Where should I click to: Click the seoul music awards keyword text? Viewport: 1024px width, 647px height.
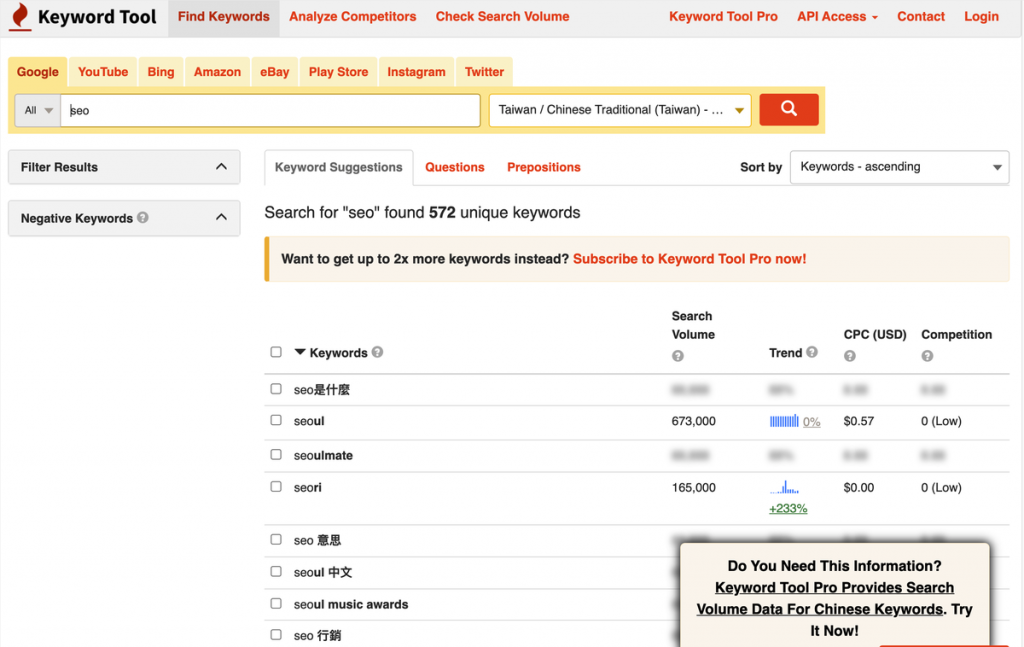(351, 605)
